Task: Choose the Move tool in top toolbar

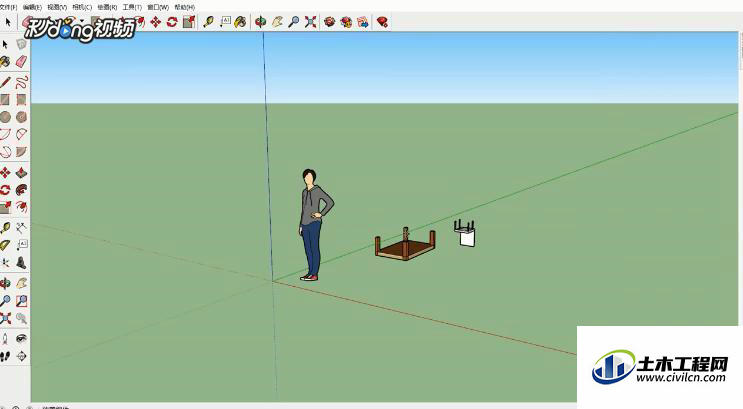Action: tap(155, 22)
